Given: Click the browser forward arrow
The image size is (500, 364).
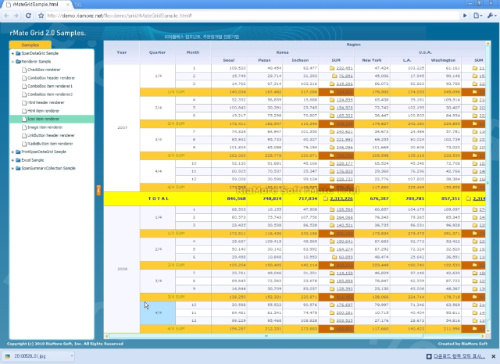Looking at the screenshot, I should pyautogui.click(x=16, y=16).
